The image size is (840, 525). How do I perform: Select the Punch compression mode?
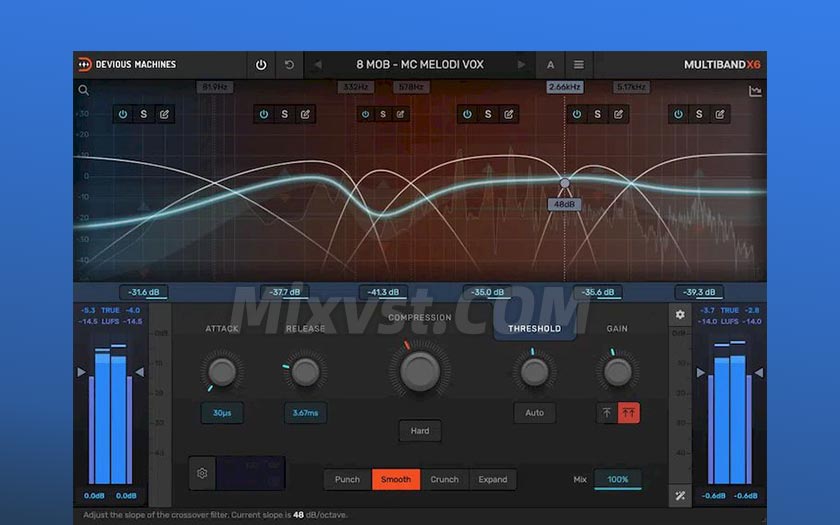347,479
